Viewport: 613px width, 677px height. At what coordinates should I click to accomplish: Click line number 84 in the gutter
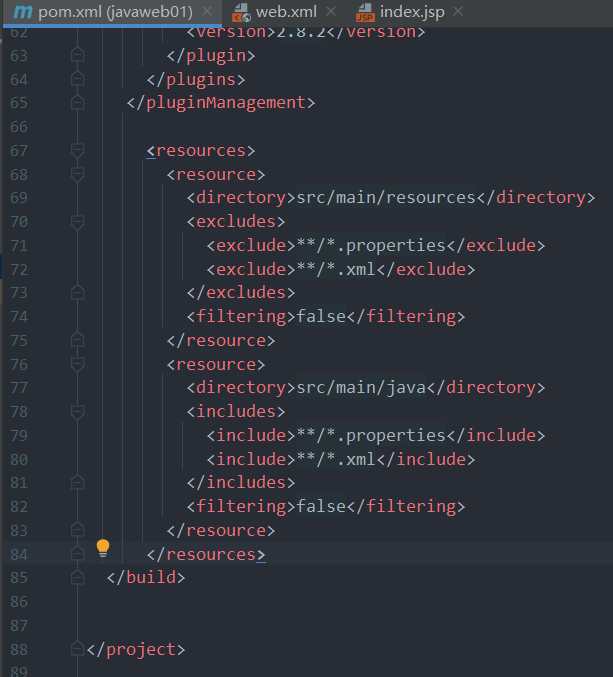pos(19,554)
